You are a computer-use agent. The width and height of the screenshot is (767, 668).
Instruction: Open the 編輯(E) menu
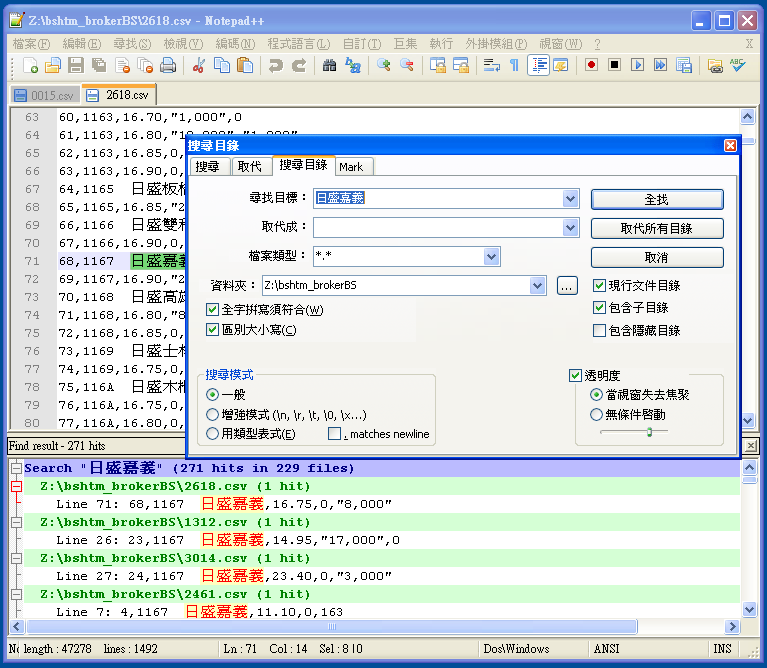82,44
